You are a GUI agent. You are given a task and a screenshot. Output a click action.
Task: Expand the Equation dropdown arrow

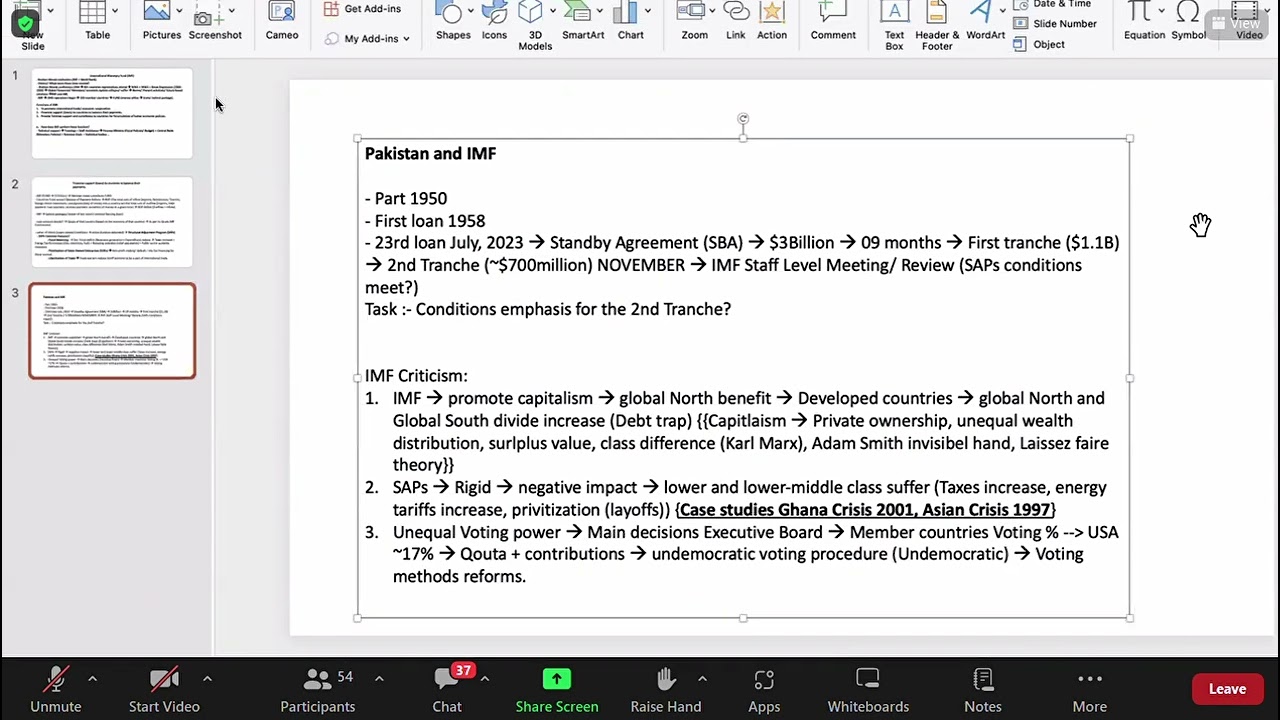[1161, 11]
